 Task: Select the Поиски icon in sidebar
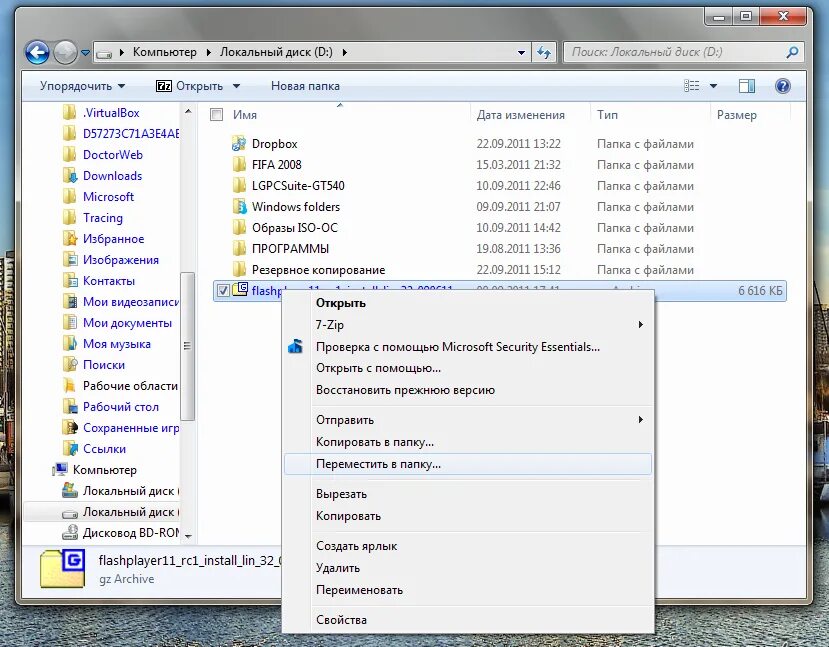pyautogui.click(x=70, y=365)
